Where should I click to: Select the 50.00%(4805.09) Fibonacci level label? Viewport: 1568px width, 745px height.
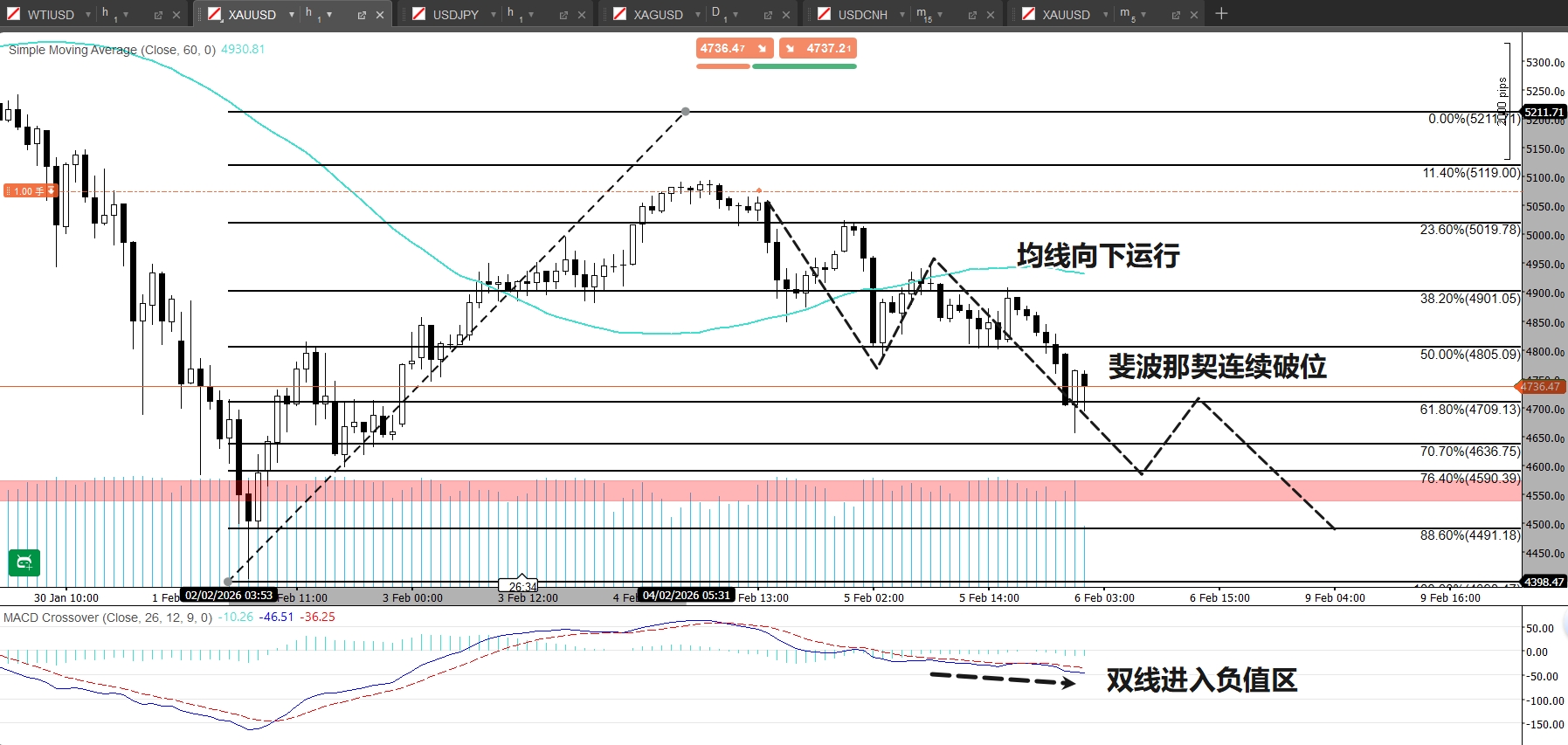click(1470, 355)
